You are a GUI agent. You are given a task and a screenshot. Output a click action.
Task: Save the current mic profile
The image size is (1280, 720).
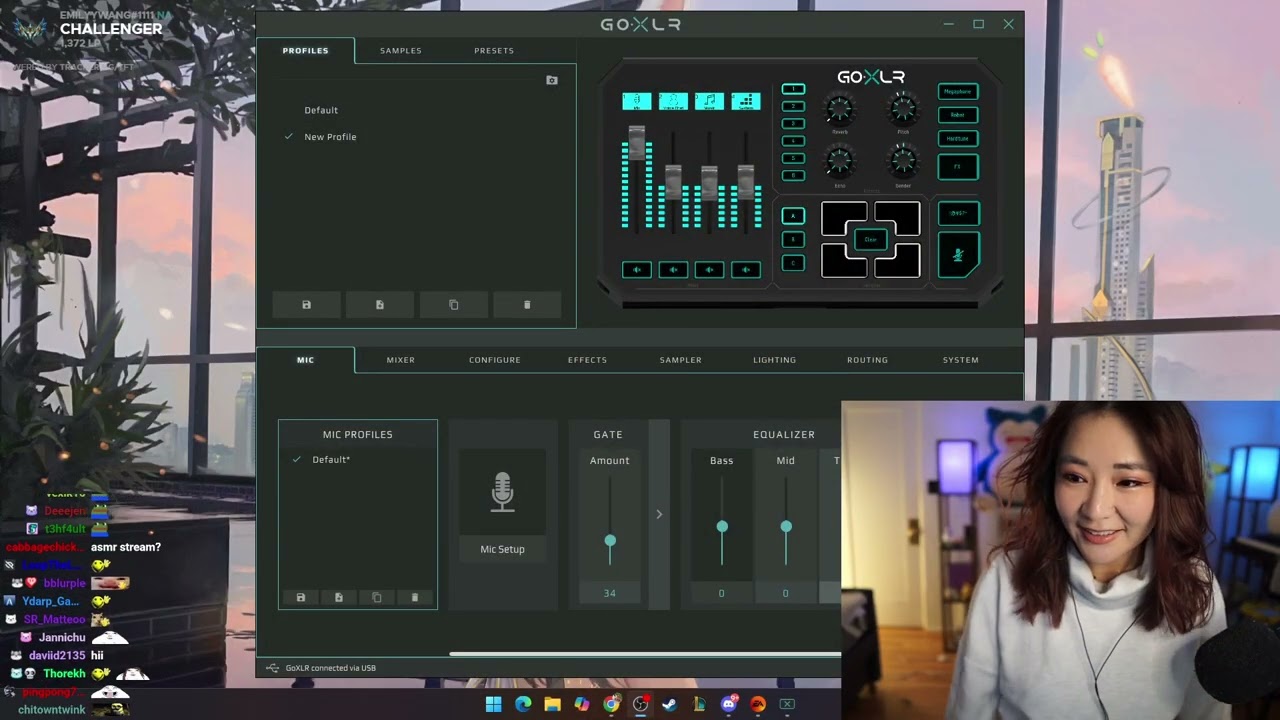click(x=301, y=598)
